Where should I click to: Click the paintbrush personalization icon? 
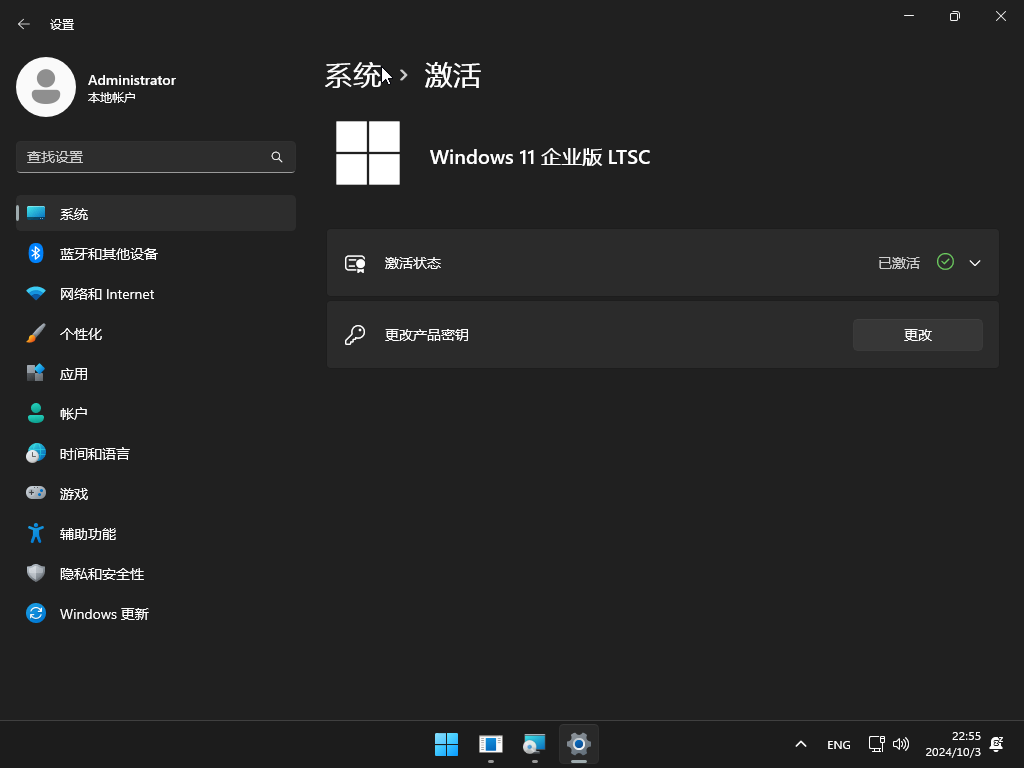(x=36, y=333)
